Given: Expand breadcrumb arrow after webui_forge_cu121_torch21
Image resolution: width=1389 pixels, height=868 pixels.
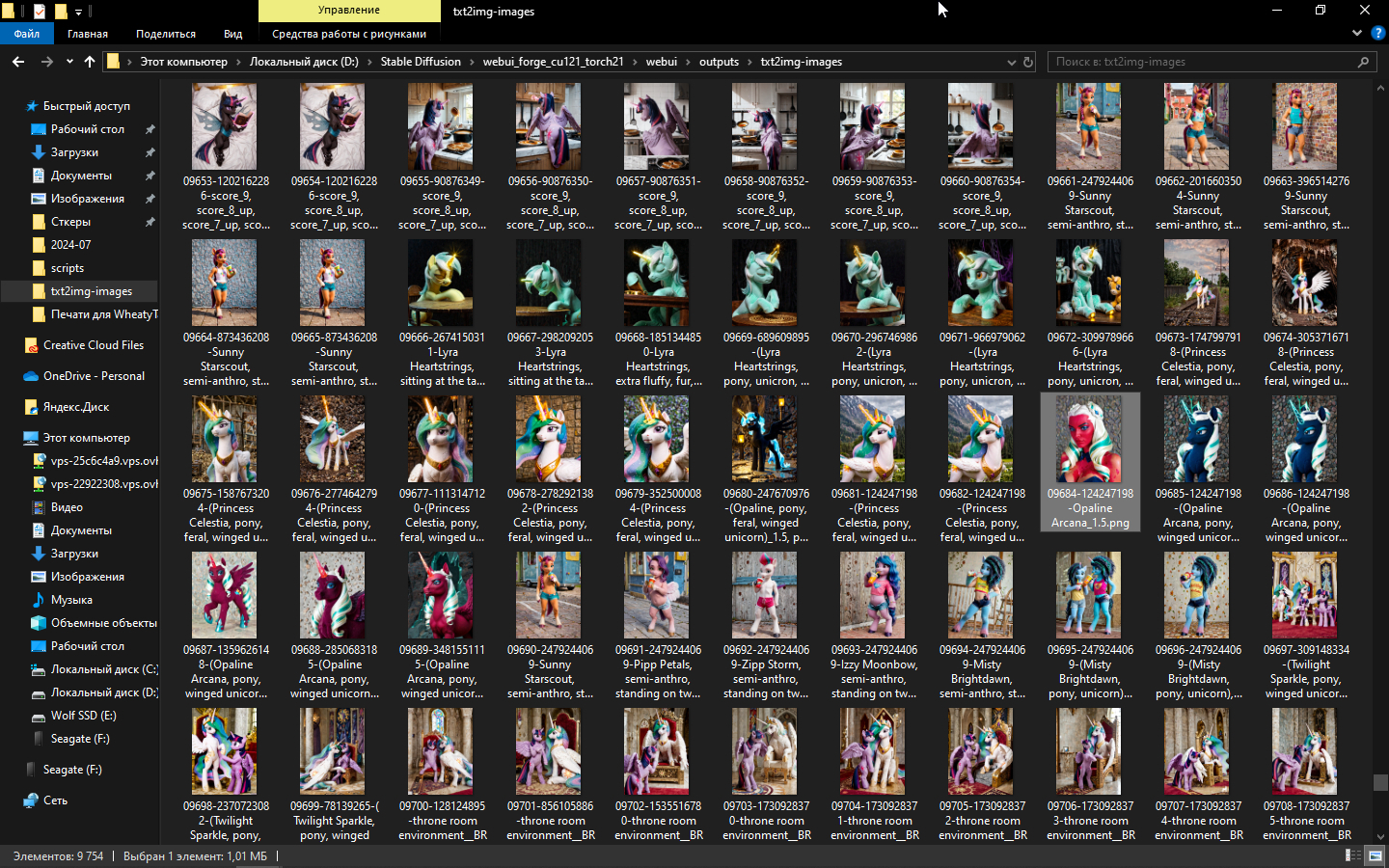Looking at the screenshot, I should point(635,62).
